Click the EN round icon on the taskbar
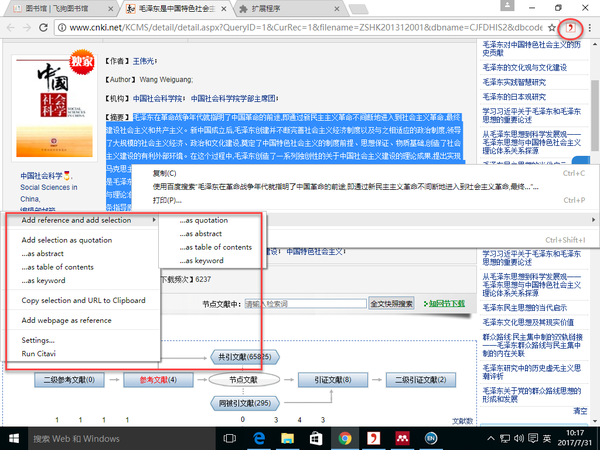This screenshot has height=450, width=600. point(431,439)
